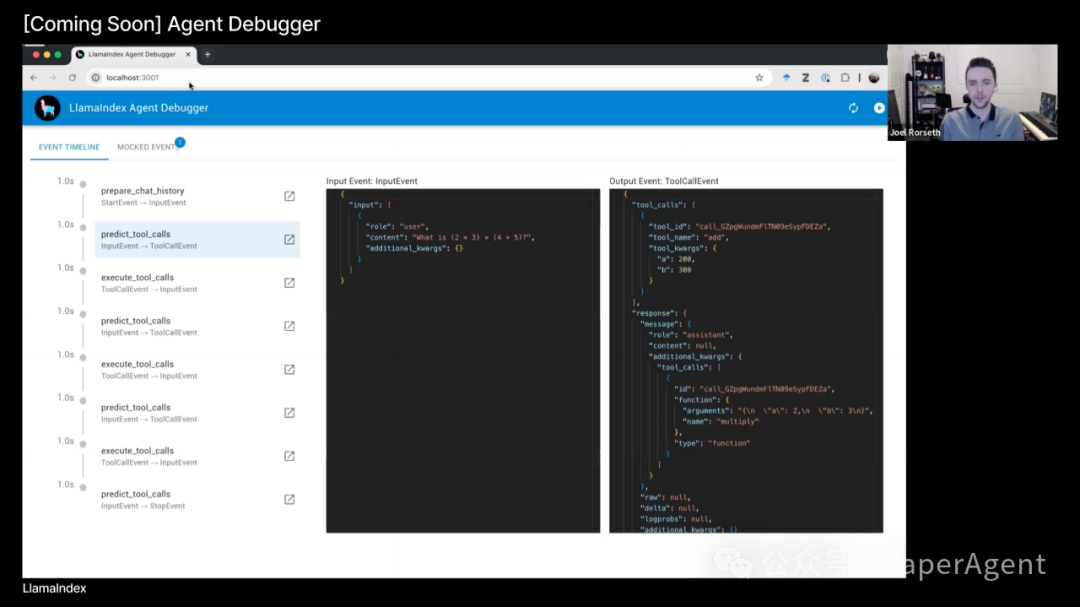The image size is (1080, 607).
Task: Click the timeline dot beside prepare_chat_history
Action: pos(83,185)
